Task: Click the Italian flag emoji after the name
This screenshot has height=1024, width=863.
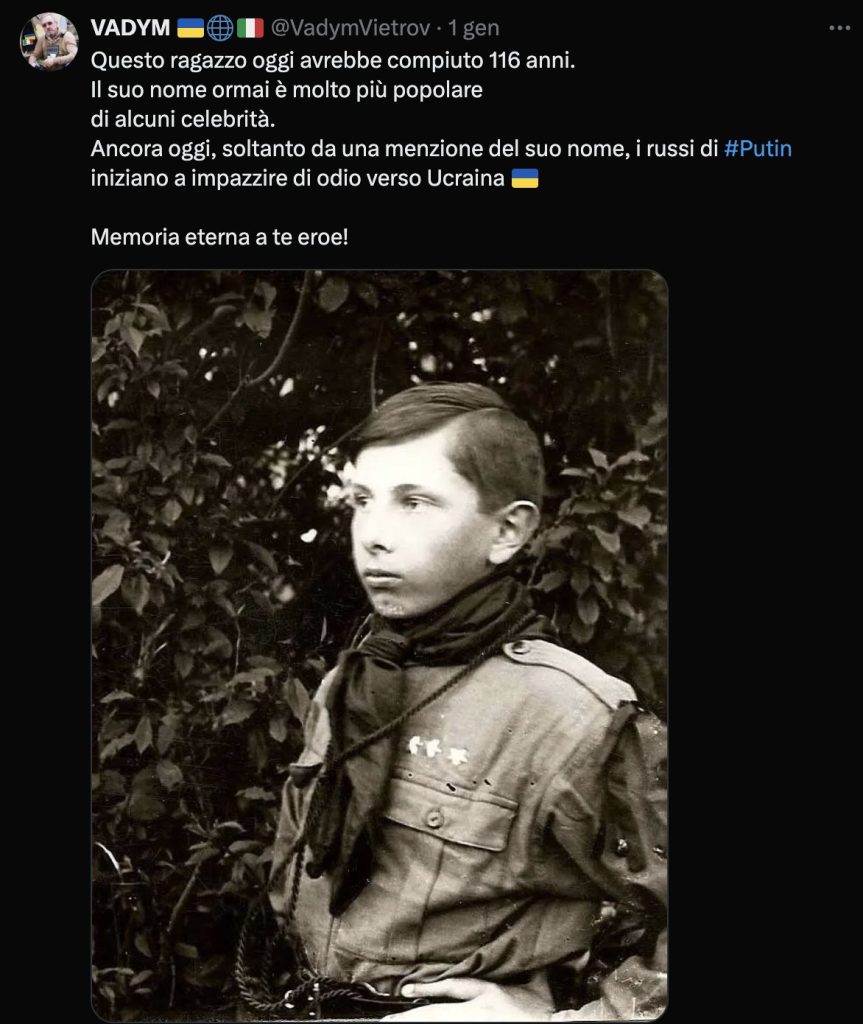Action: (x=250, y=28)
